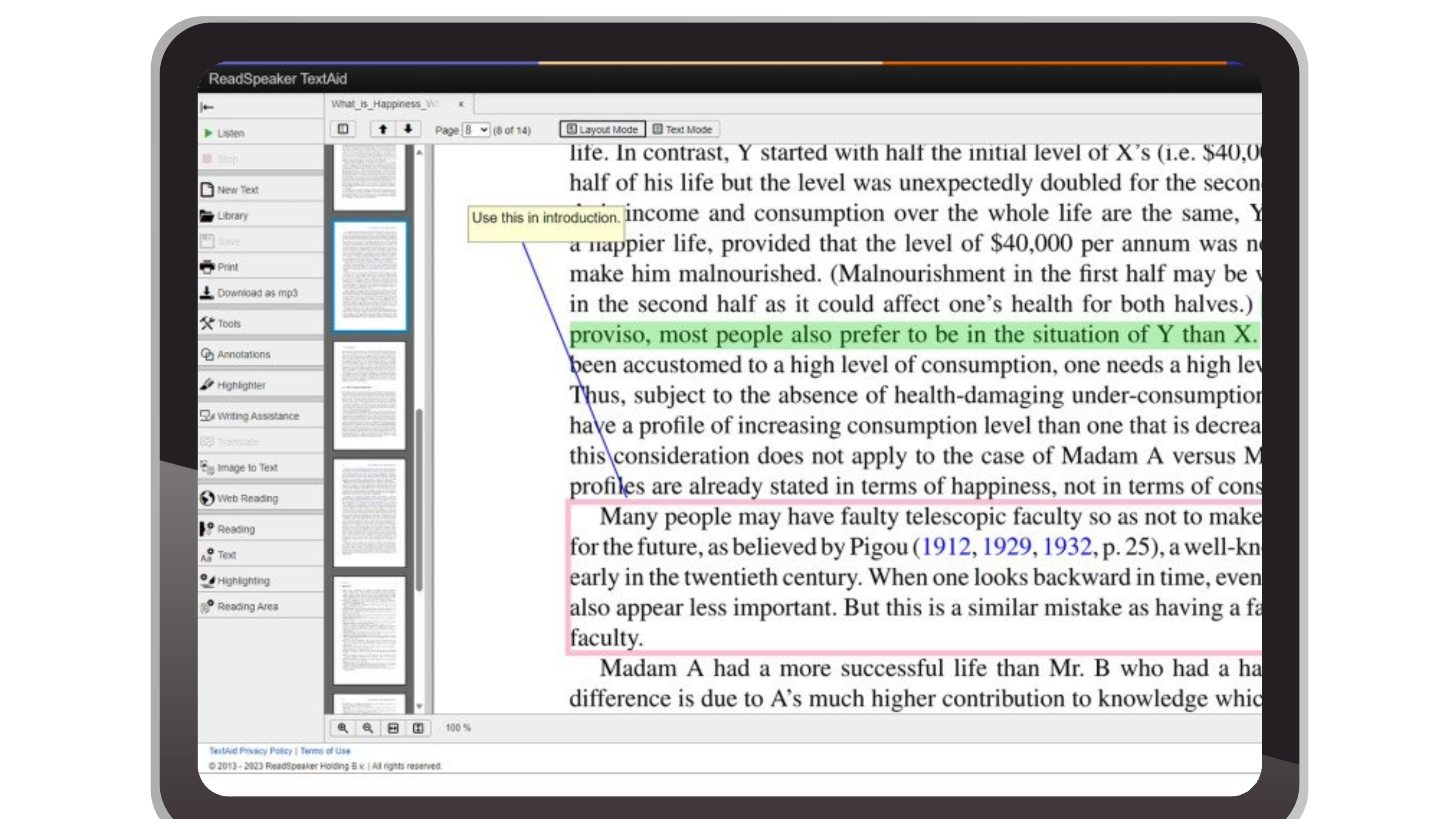Image resolution: width=1456 pixels, height=819 pixels.
Task: Activate the Highlighter tool
Action: [260, 385]
